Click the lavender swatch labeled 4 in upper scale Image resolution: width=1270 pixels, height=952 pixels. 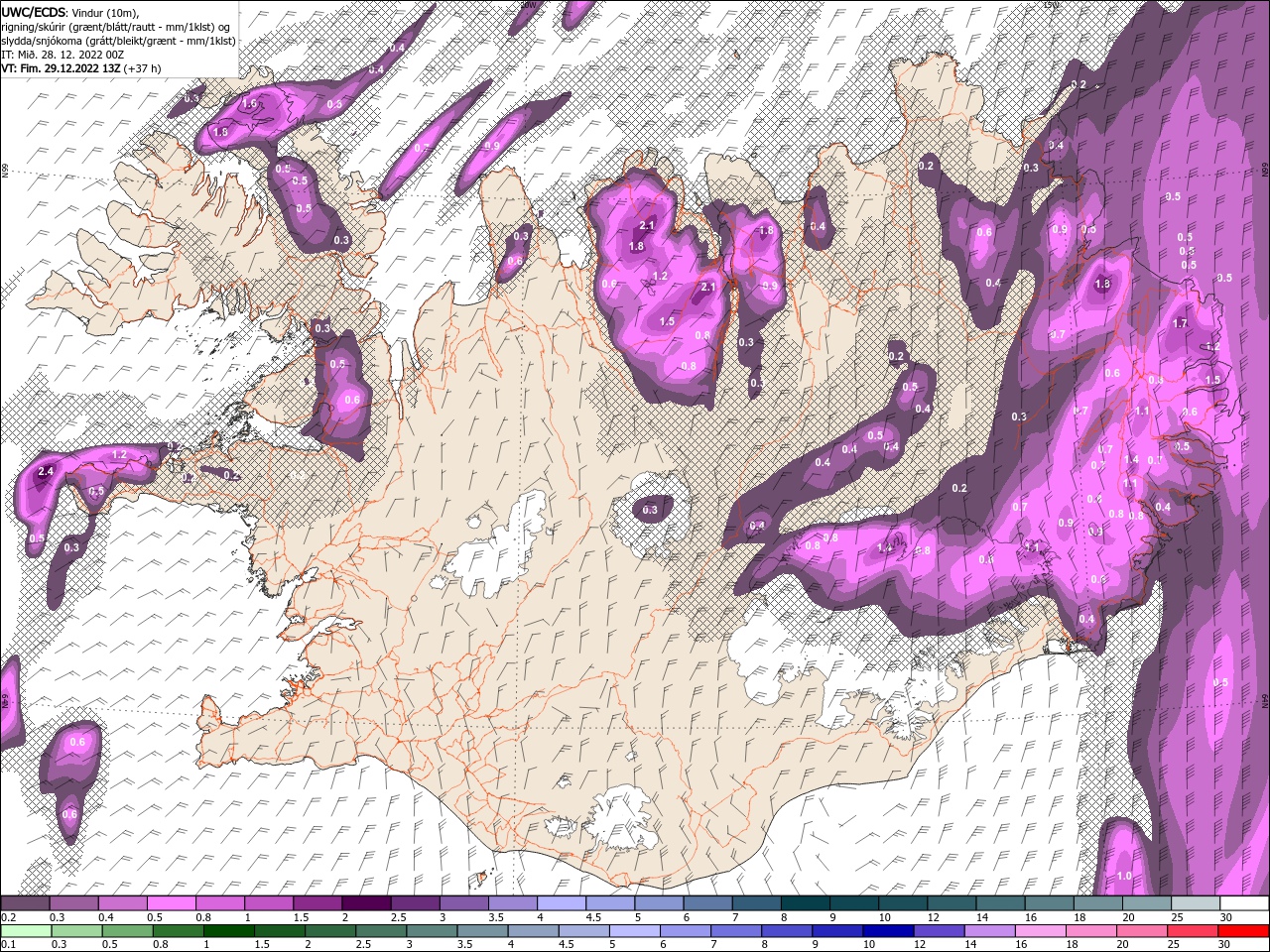click(560, 903)
